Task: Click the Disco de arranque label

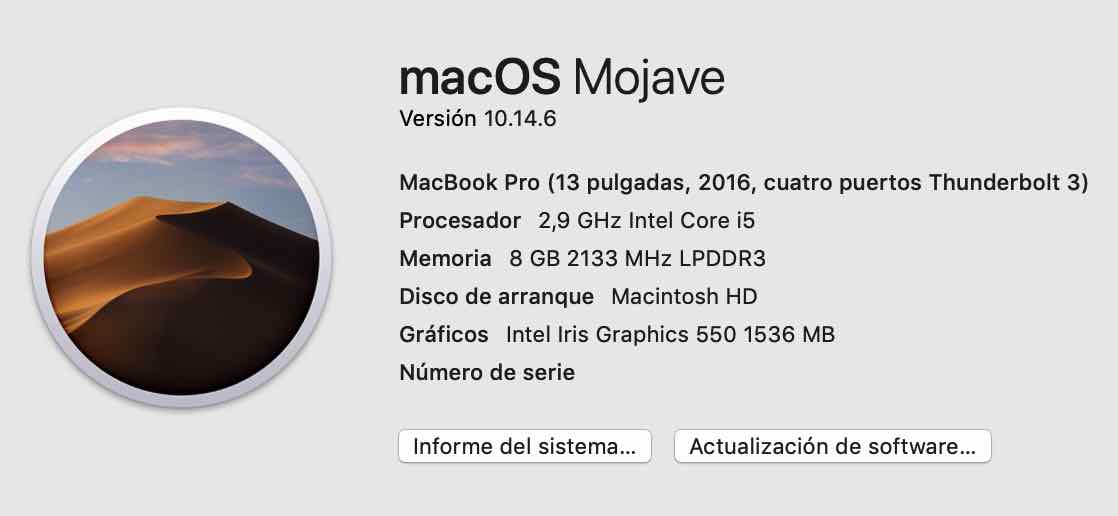Action: 496,296
